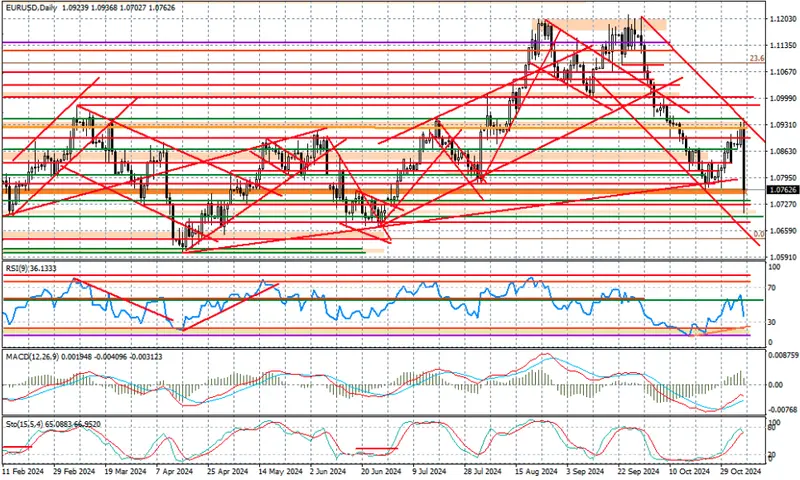Click the 20 level on Stochastic scale
Viewport: 800px width, 480px height.
pyautogui.click(x=772, y=454)
